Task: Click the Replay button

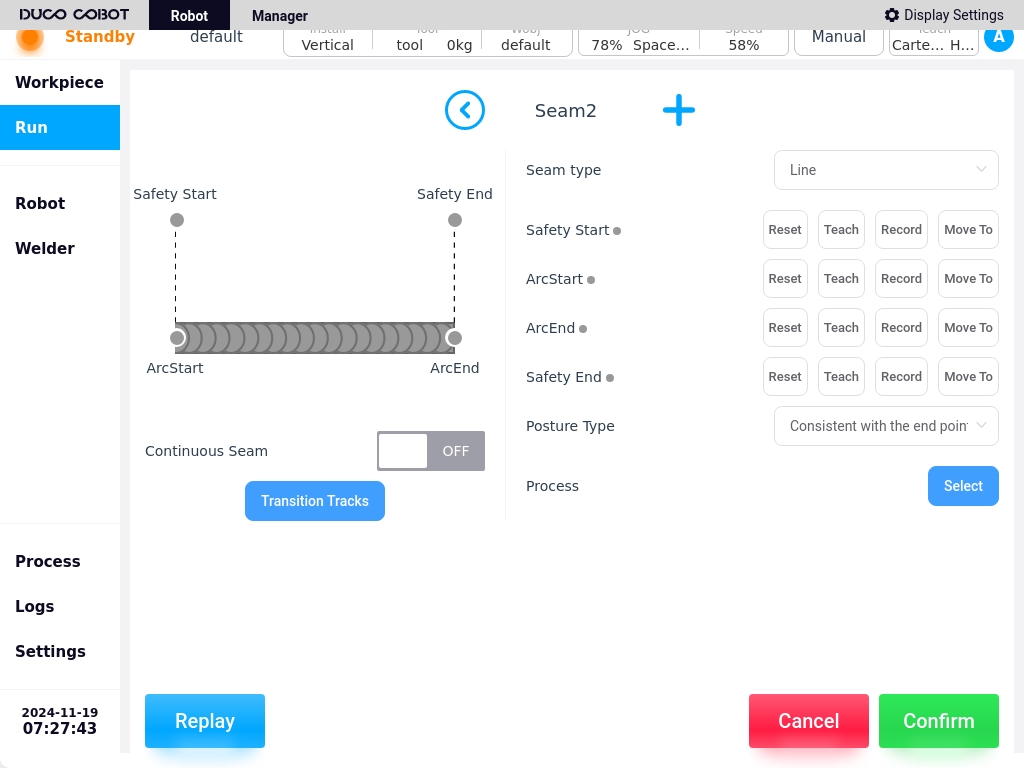Action: point(205,721)
